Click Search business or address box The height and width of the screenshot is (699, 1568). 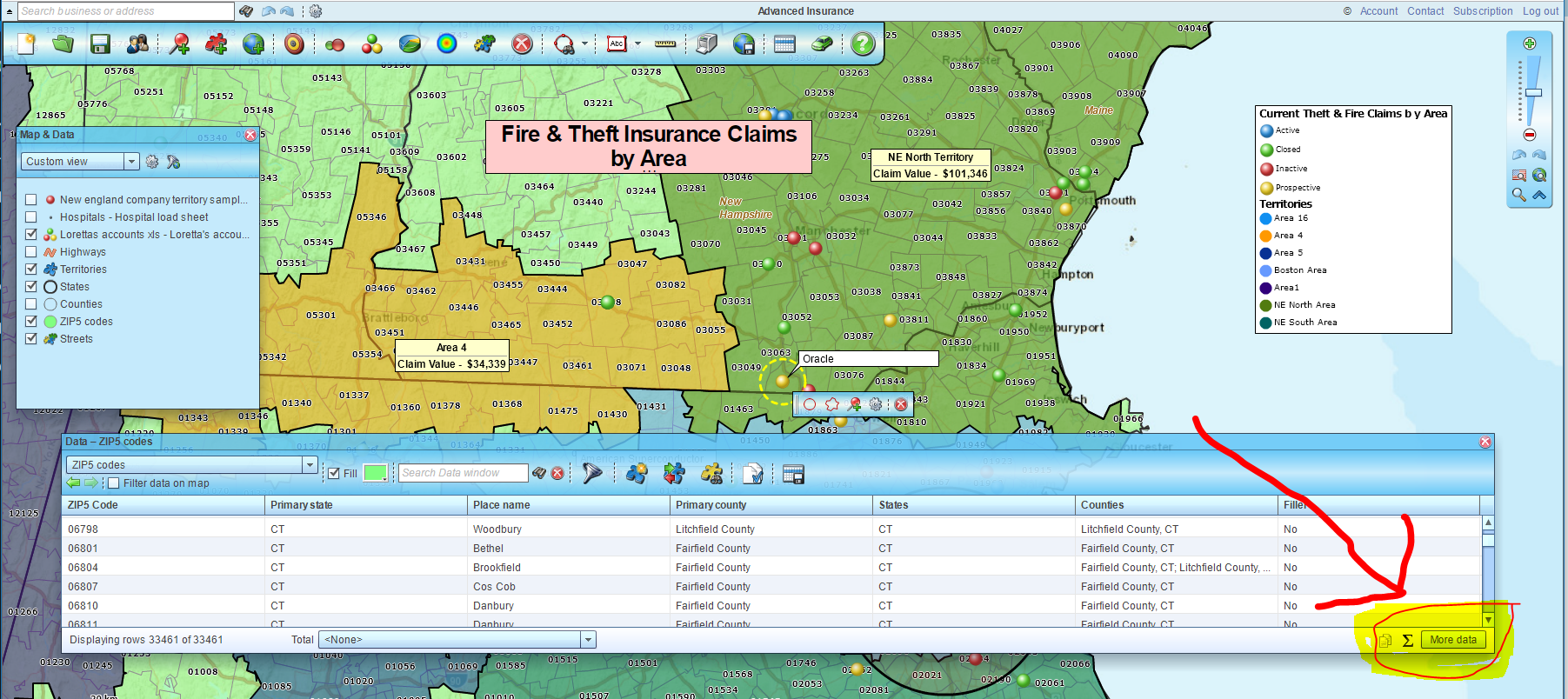pyautogui.click(x=125, y=11)
